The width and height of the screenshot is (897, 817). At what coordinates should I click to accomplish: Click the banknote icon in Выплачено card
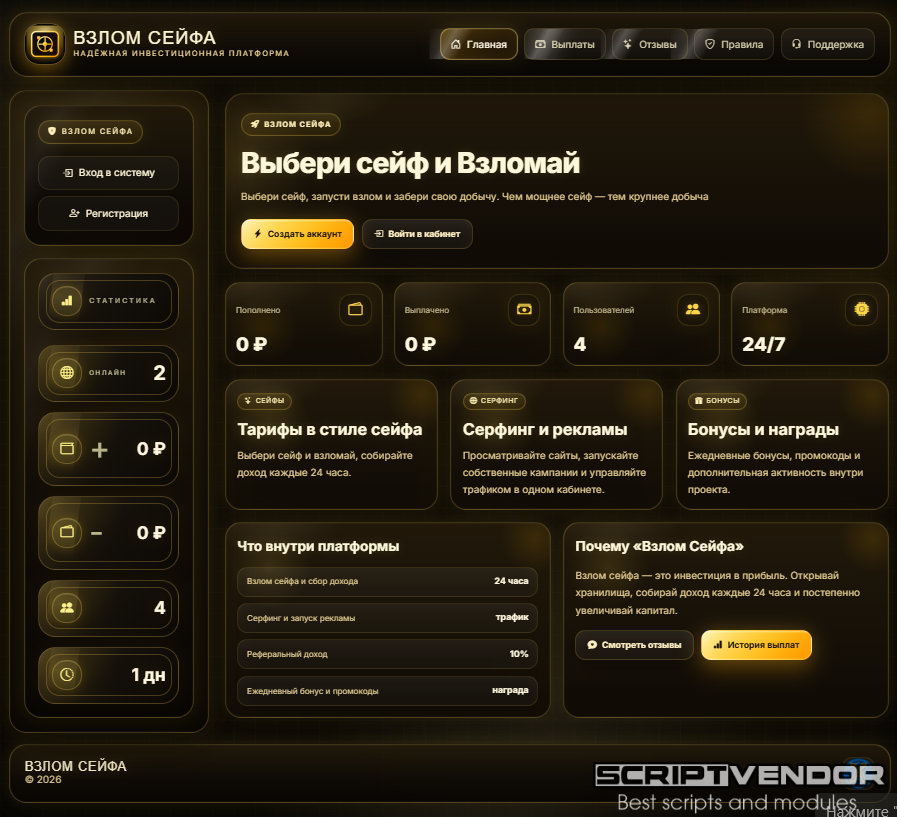point(524,309)
